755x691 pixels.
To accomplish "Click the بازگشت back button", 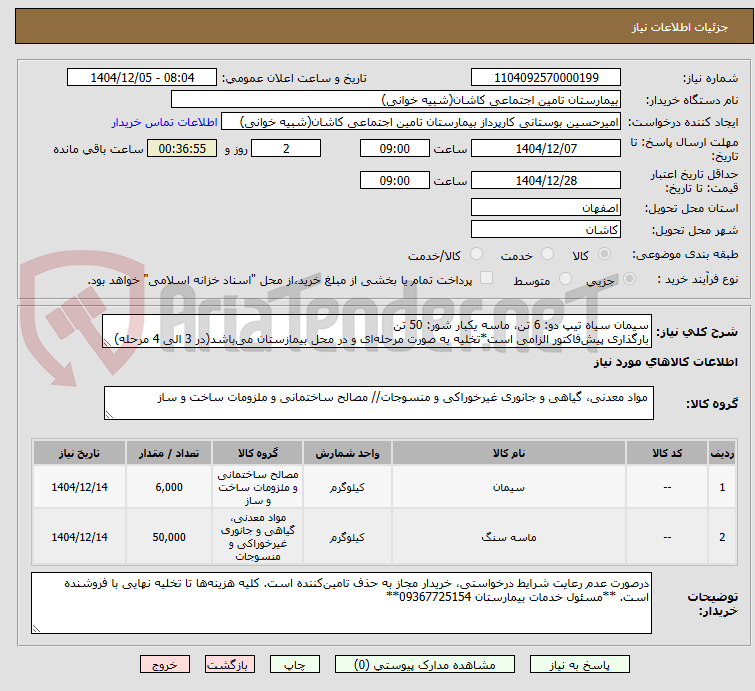I will click(x=230, y=665).
